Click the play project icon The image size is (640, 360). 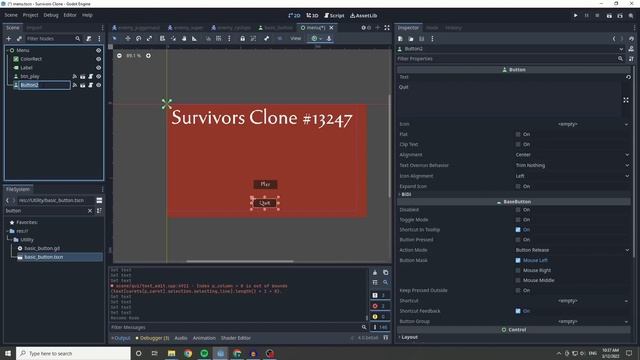tap(576, 16)
